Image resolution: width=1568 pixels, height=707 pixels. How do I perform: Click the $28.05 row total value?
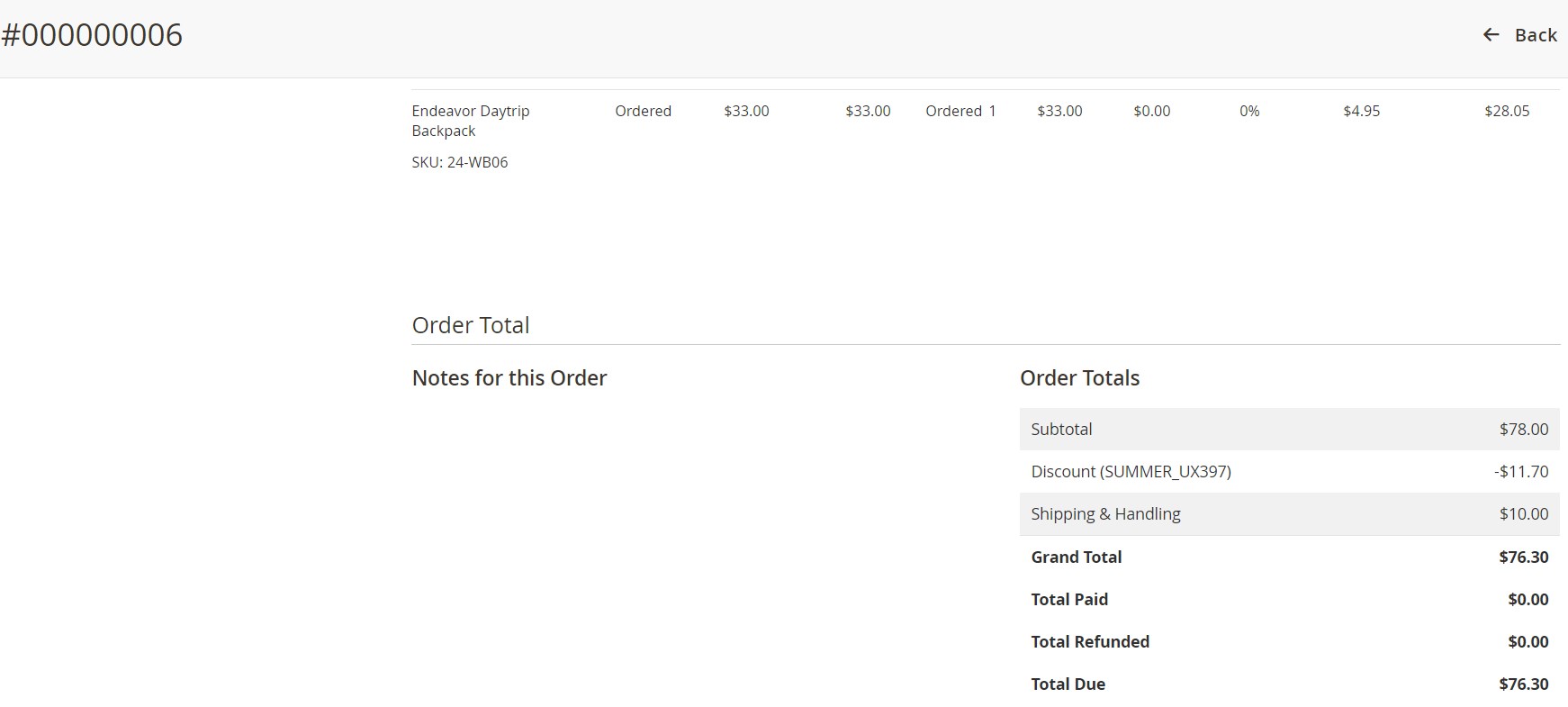[1506, 111]
